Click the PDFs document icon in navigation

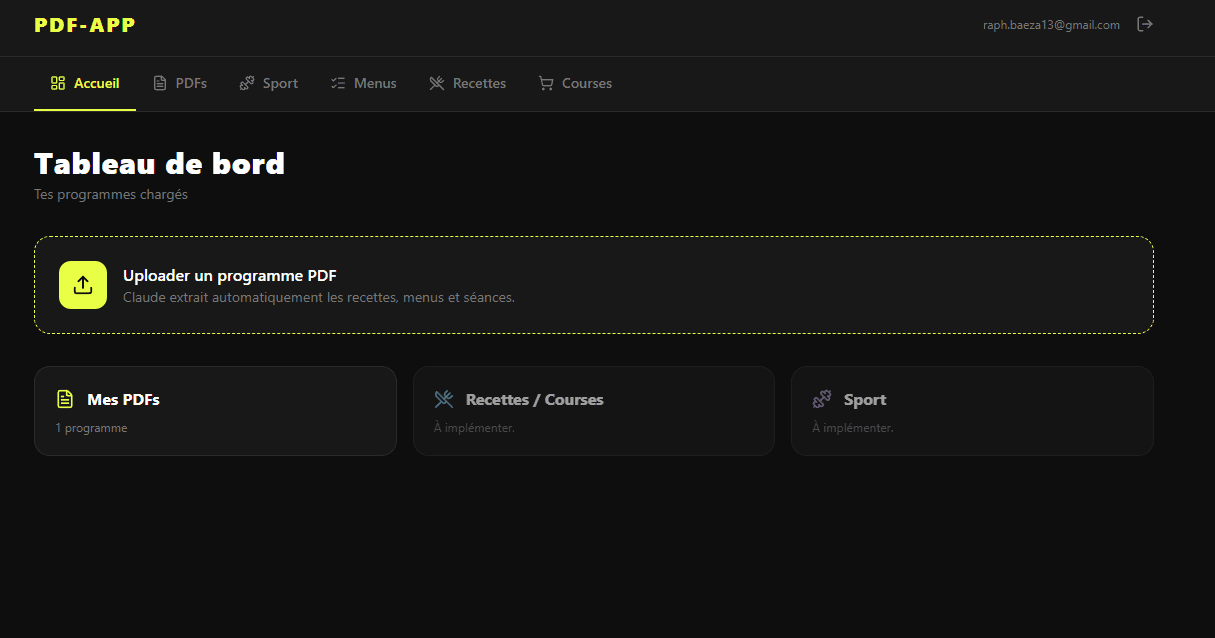click(160, 83)
